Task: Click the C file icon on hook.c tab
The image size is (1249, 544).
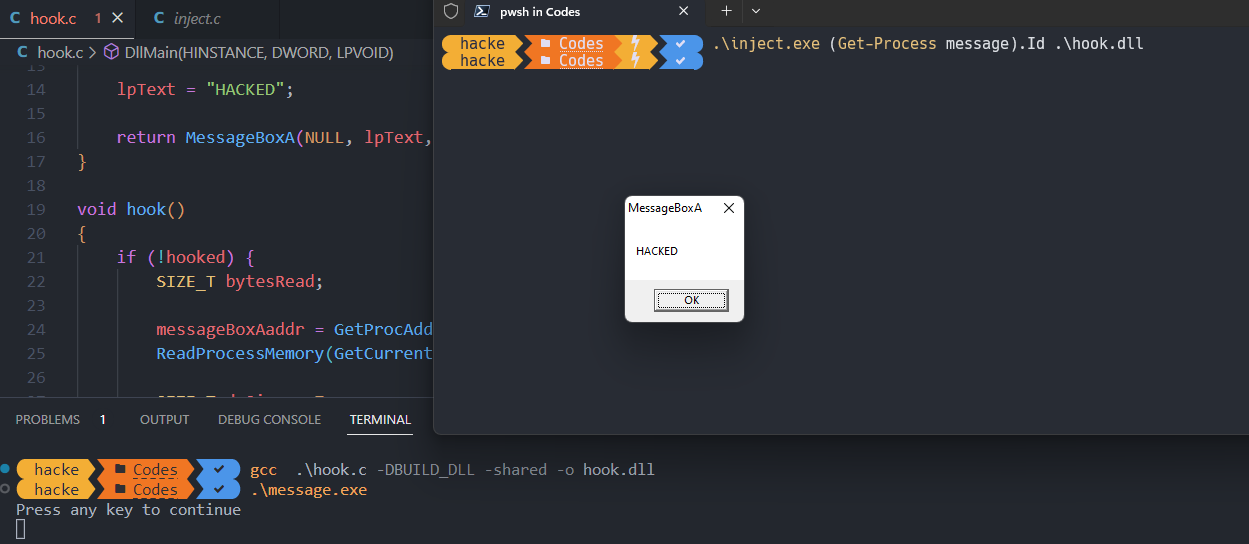Action: tap(14, 18)
